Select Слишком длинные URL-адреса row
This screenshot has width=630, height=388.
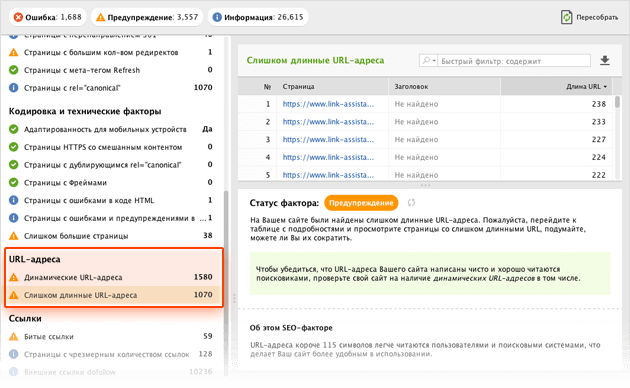(113, 295)
